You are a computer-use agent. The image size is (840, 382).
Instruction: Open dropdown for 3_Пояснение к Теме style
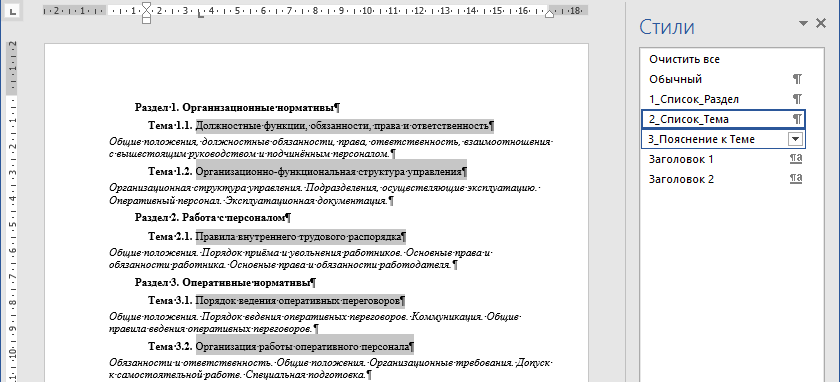click(x=796, y=139)
